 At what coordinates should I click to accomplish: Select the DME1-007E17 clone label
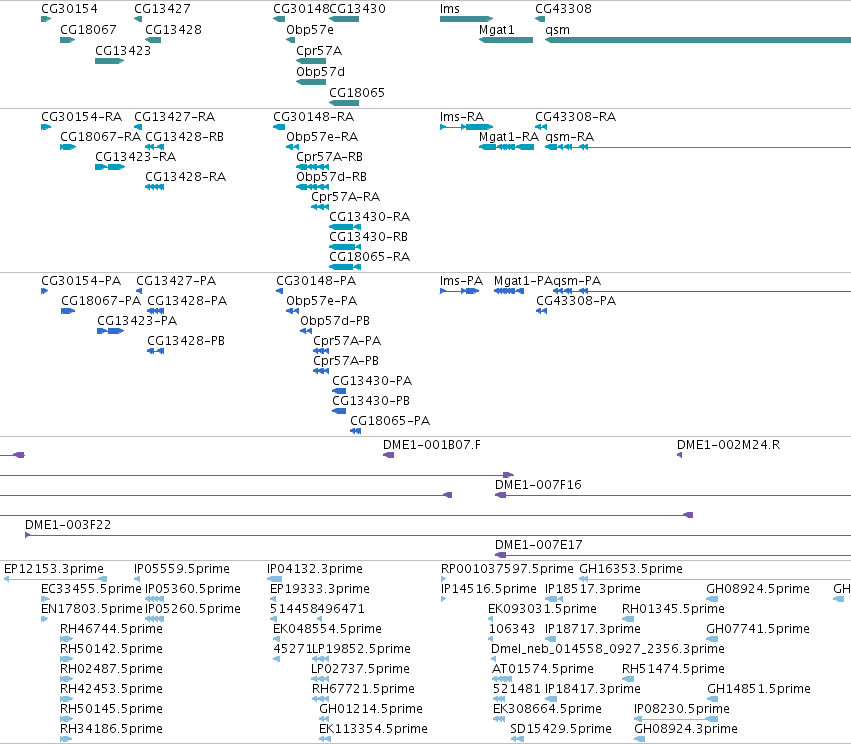539,545
